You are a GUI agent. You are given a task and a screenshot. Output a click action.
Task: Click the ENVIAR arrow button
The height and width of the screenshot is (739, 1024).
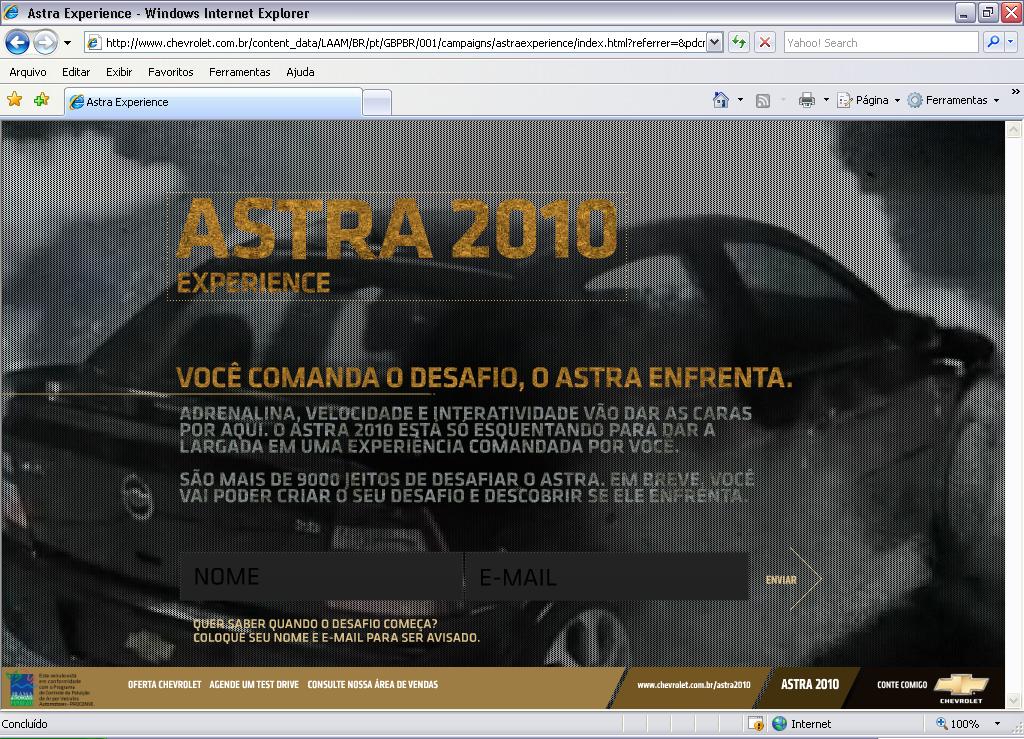793,579
